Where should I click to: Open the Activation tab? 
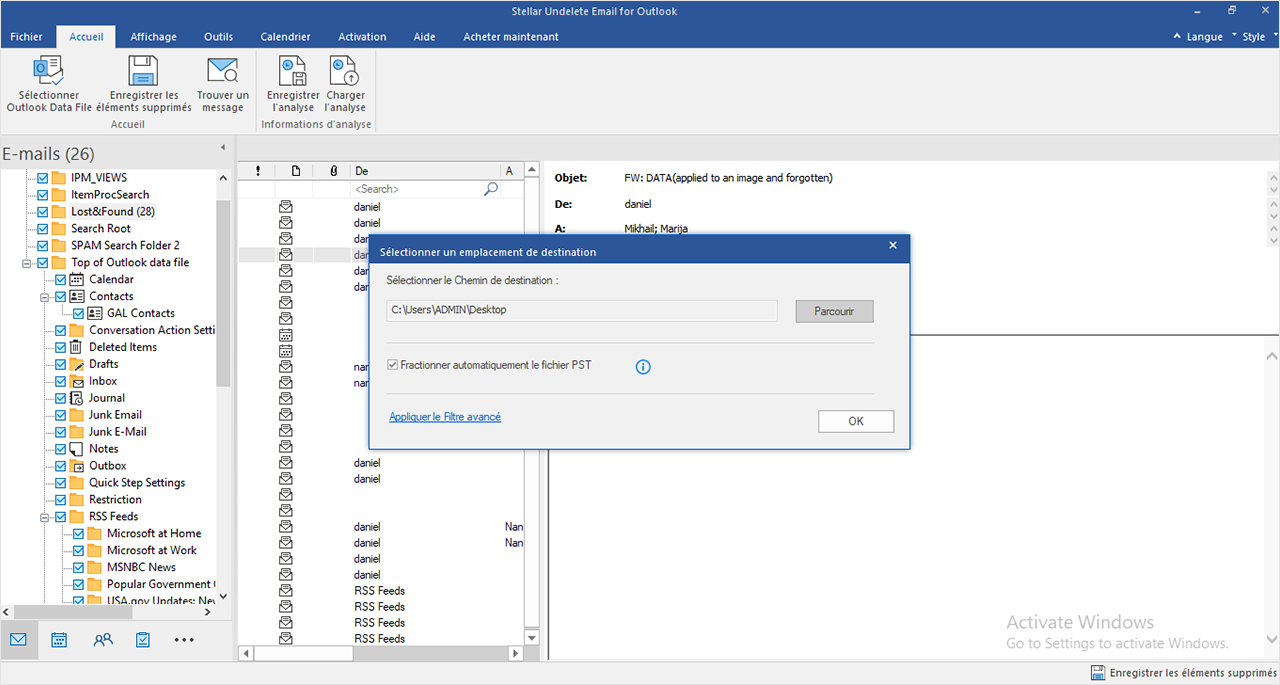coord(362,37)
